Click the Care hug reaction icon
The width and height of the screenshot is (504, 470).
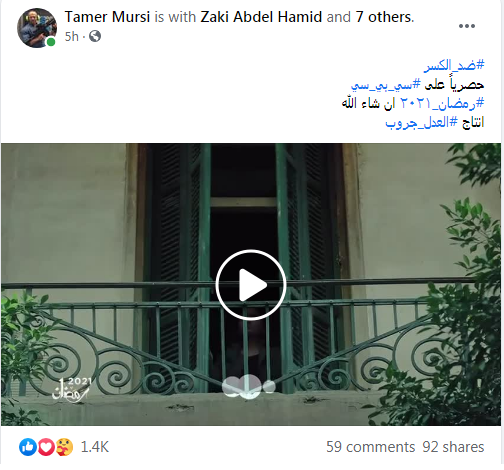point(64,447)
